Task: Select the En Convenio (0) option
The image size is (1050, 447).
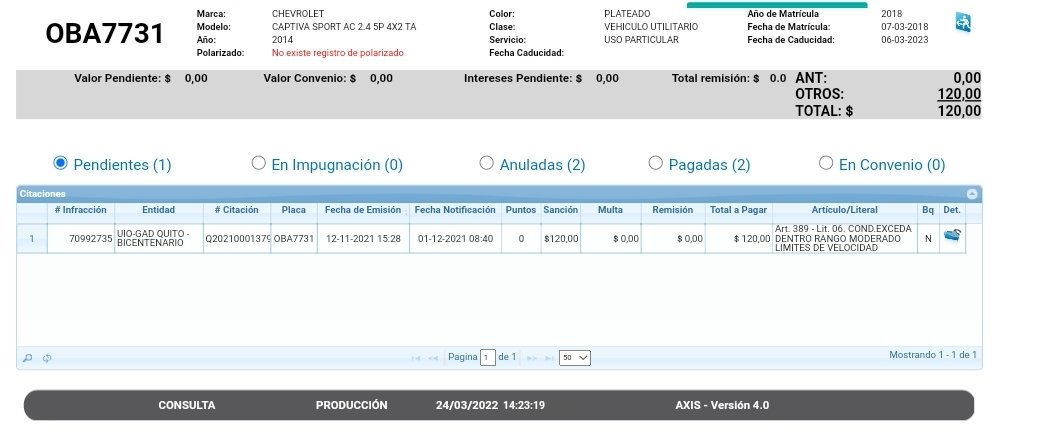Action: (x=826, y=163)
